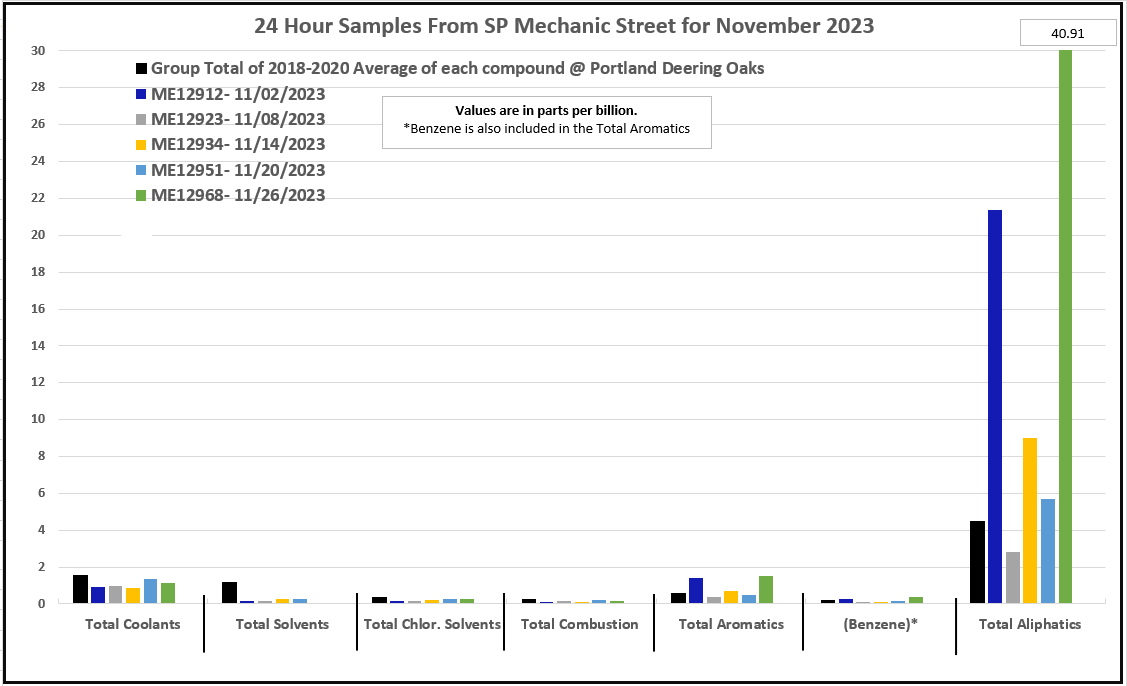Viewport: 1127px width, 686px height.
Task: Select the black legend swatch for Group Total
Action: pyautogui.click(x=142, y=69)
